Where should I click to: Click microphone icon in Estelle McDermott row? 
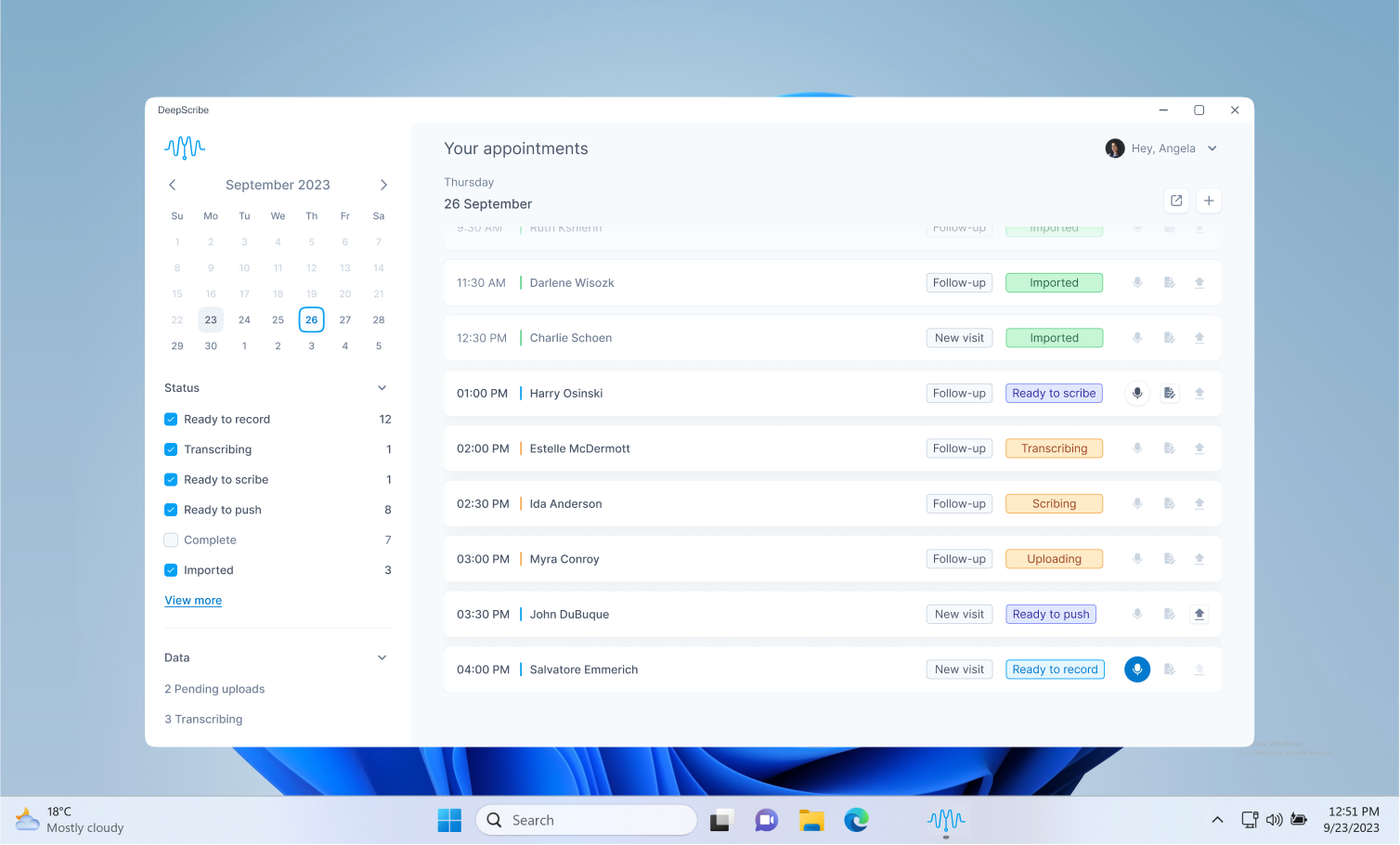click(x=1137, y=448)
